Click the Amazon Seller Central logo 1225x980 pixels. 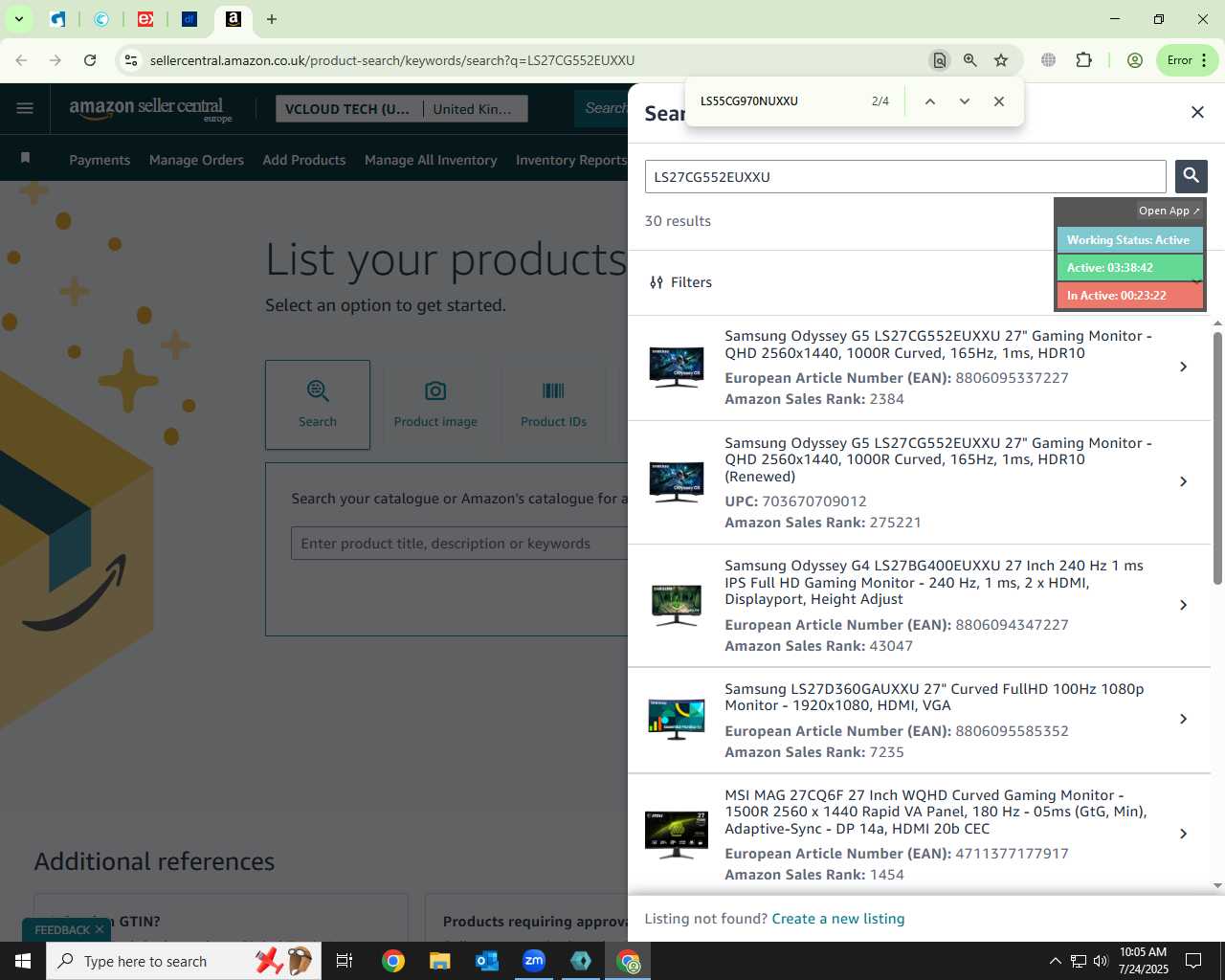pyautogui.click(x=150, y=108)
